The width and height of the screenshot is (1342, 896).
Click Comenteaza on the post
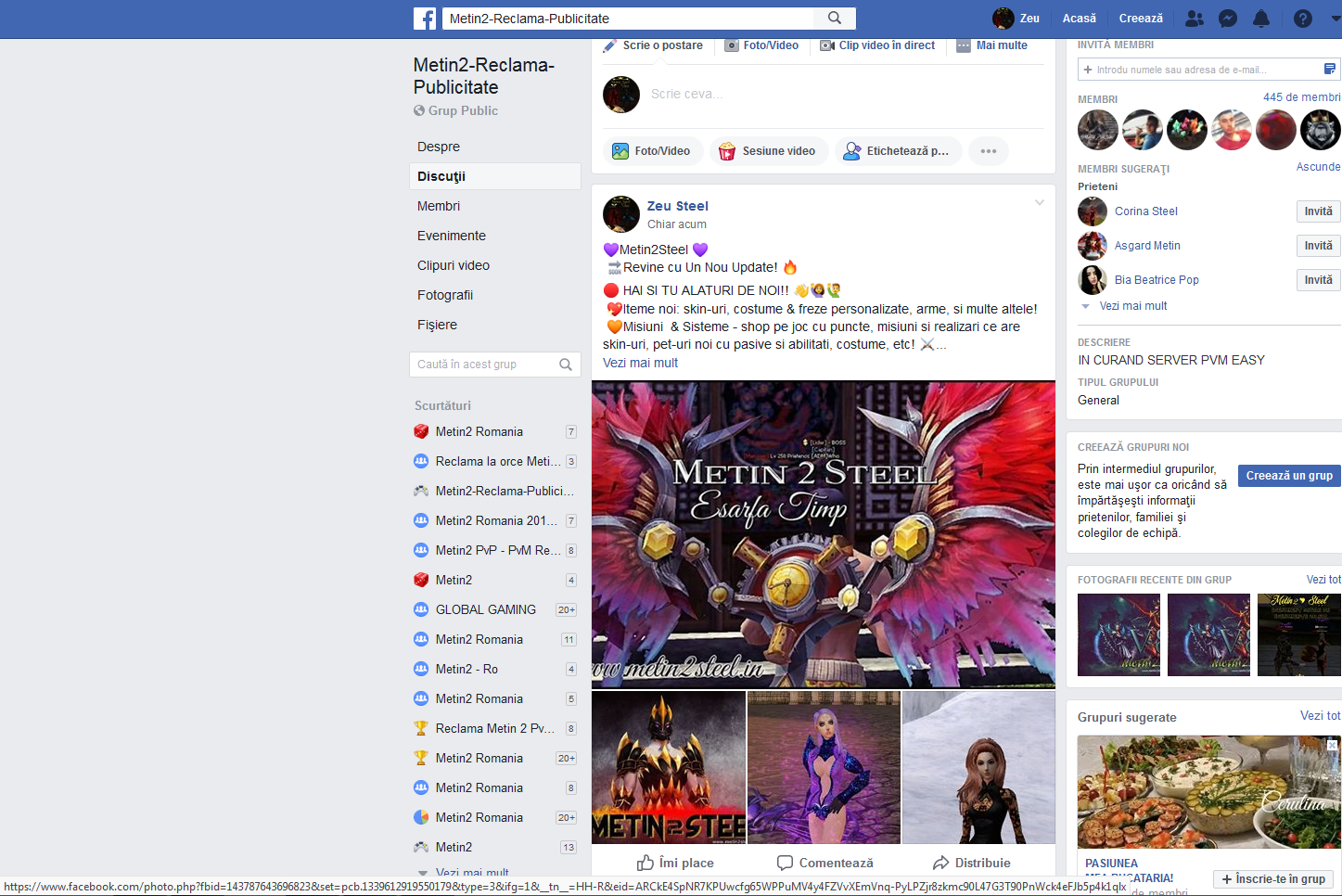point(824,863)
